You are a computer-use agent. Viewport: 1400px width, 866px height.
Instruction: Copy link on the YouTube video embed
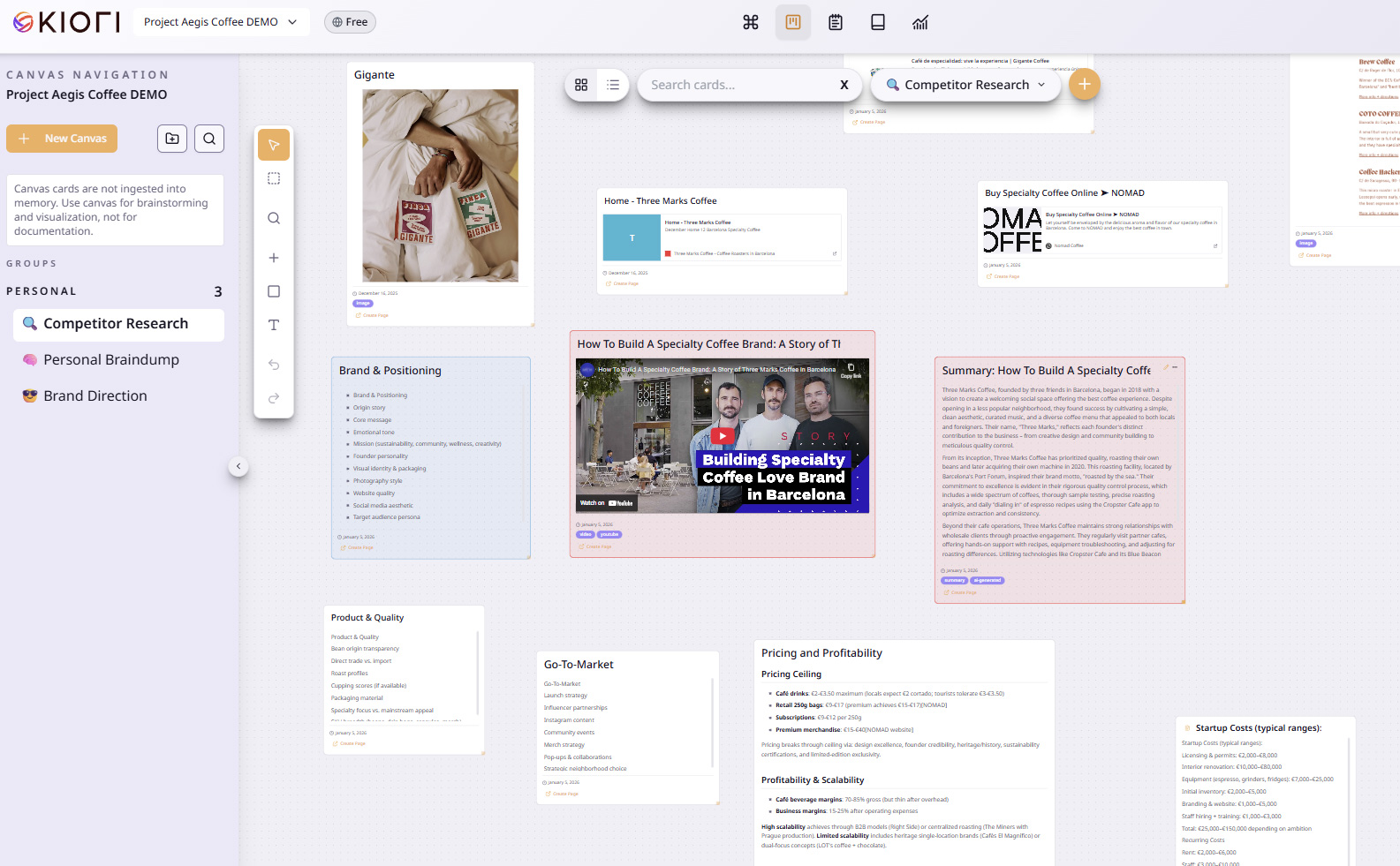(851, 371)
